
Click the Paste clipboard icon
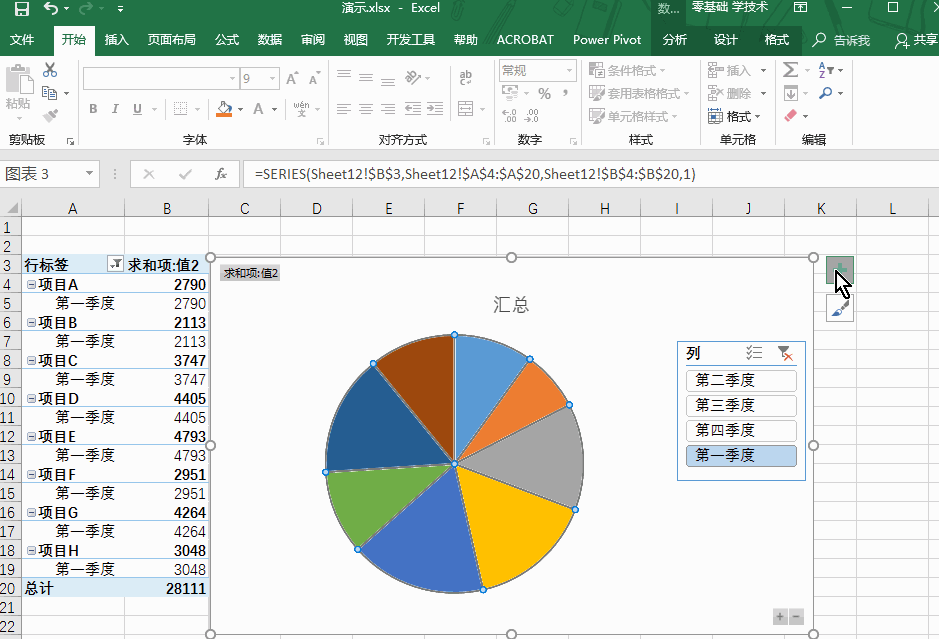click(x=19, y=80)
